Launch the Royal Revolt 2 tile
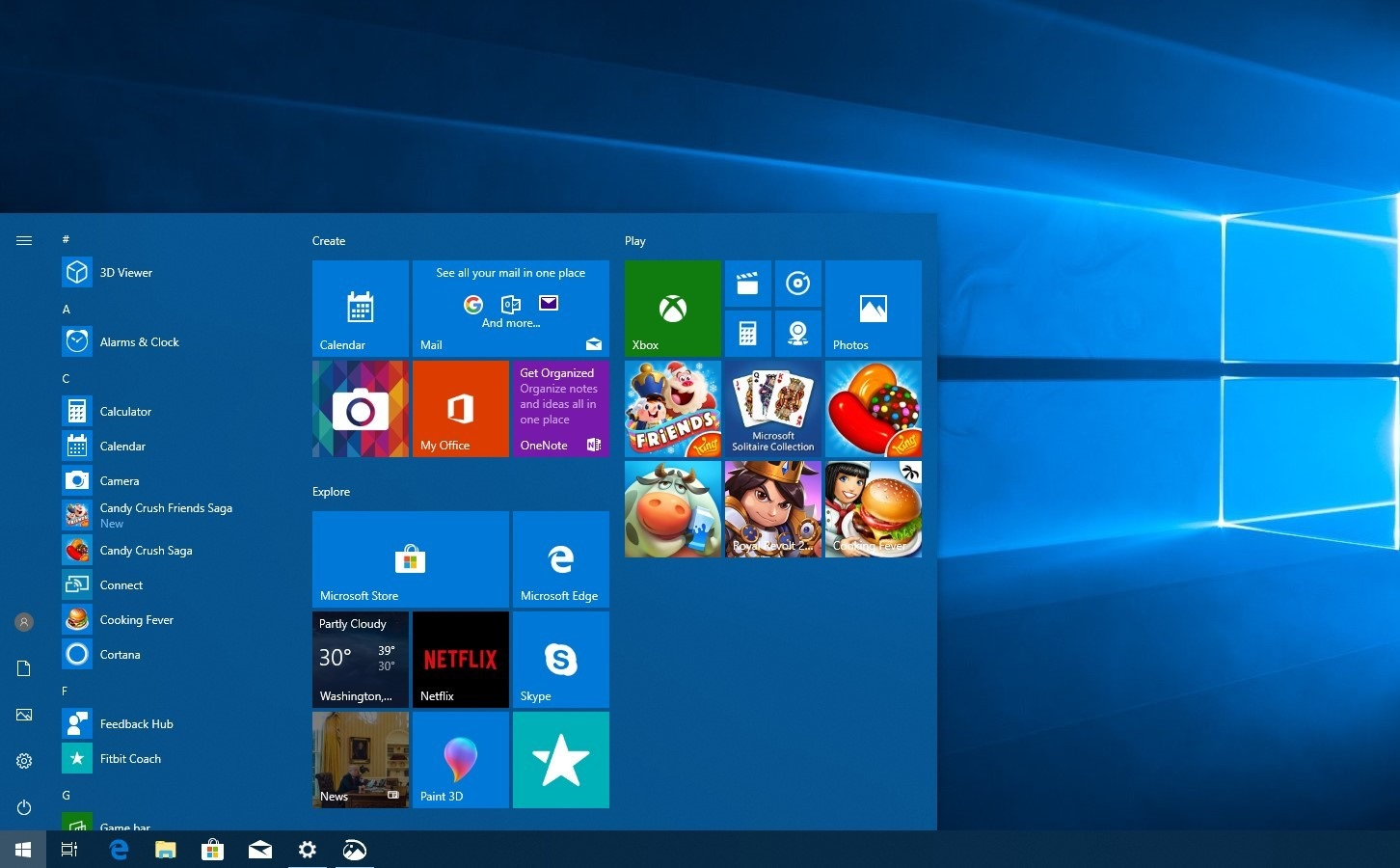Screen dimensions: 1400x868 point(773,509)
